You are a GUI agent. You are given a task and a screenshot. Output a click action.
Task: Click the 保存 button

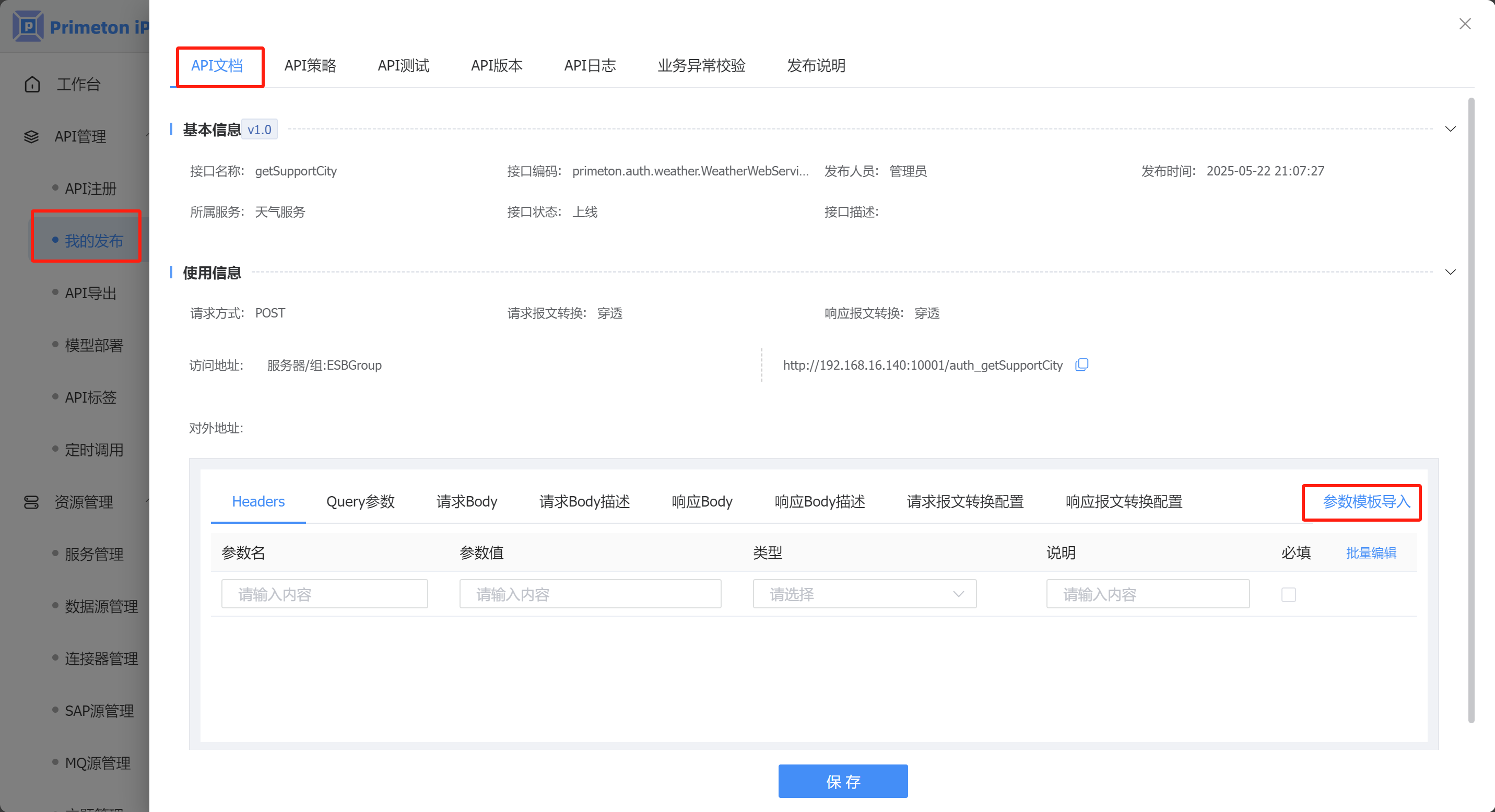843,781
